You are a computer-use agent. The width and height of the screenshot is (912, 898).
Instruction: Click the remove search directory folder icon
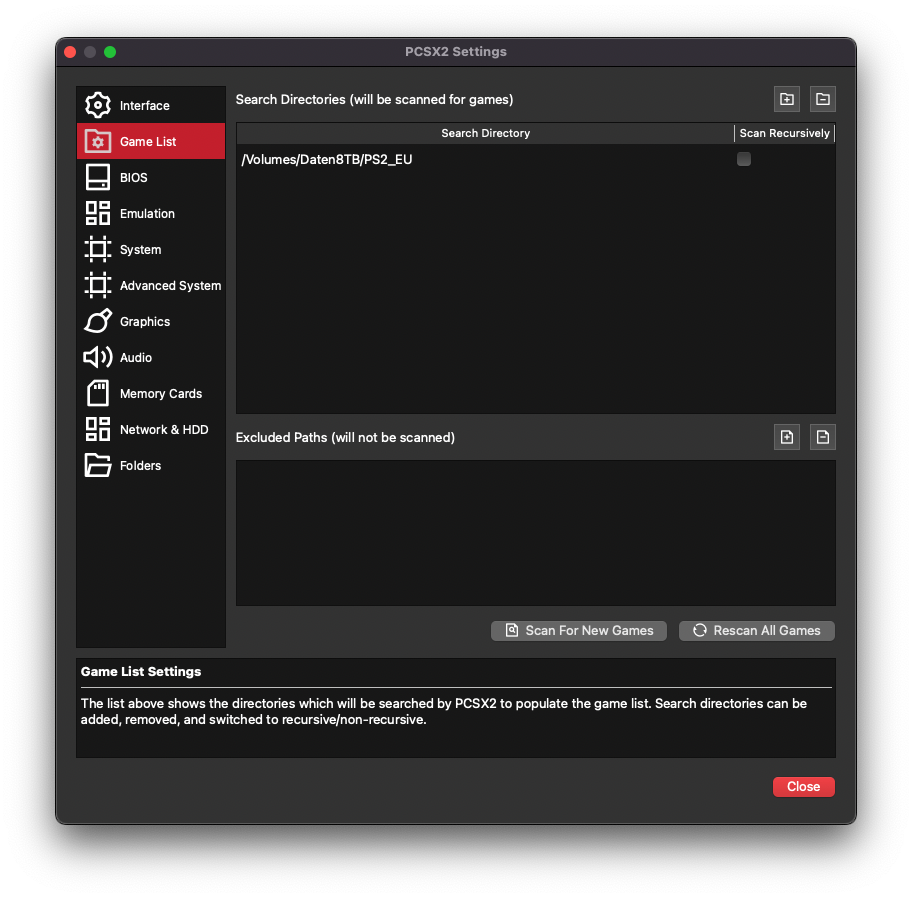click(822, 99)
